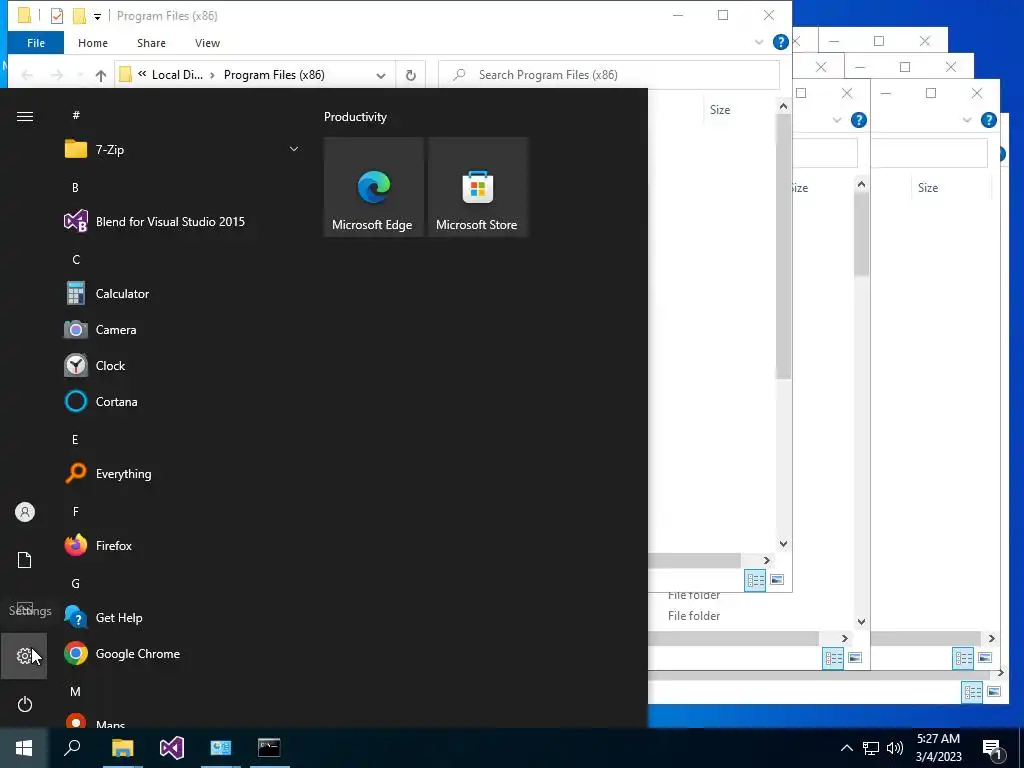Click Size column in the rightmost back window
Viewport: 1024px width, 768px height.
927,188
